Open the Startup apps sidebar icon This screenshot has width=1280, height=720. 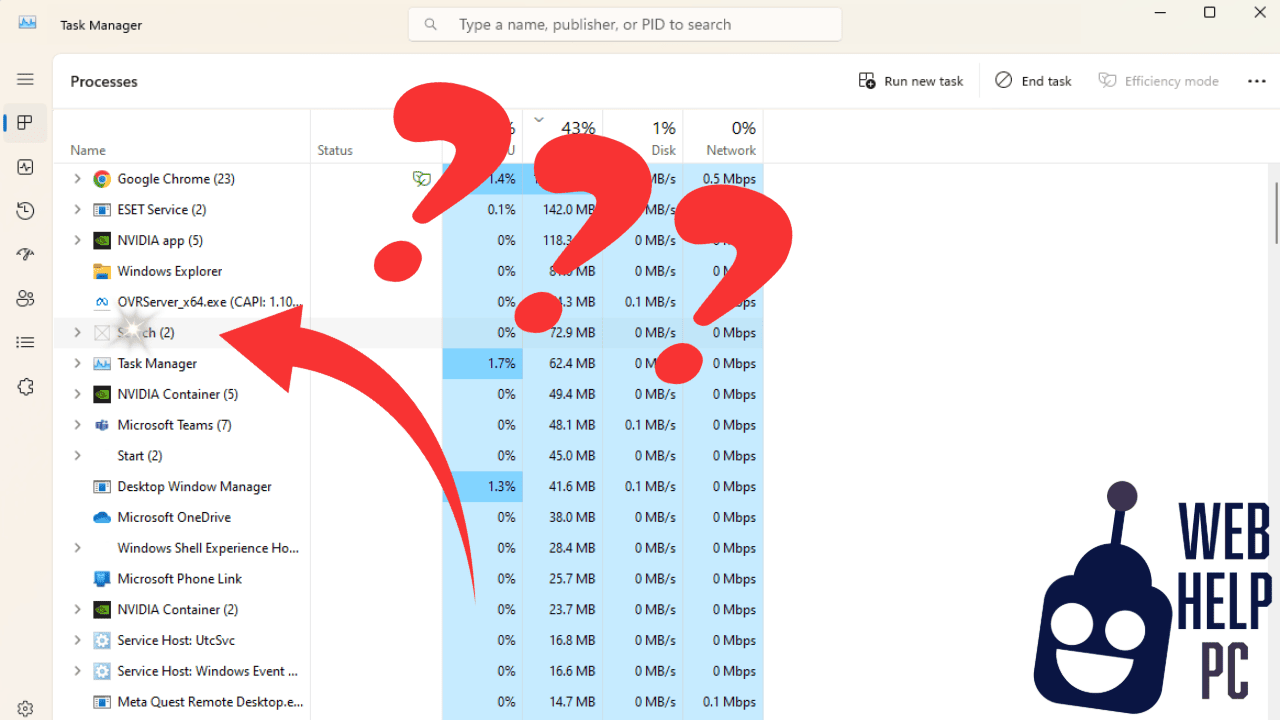click(x=25, y=255)
